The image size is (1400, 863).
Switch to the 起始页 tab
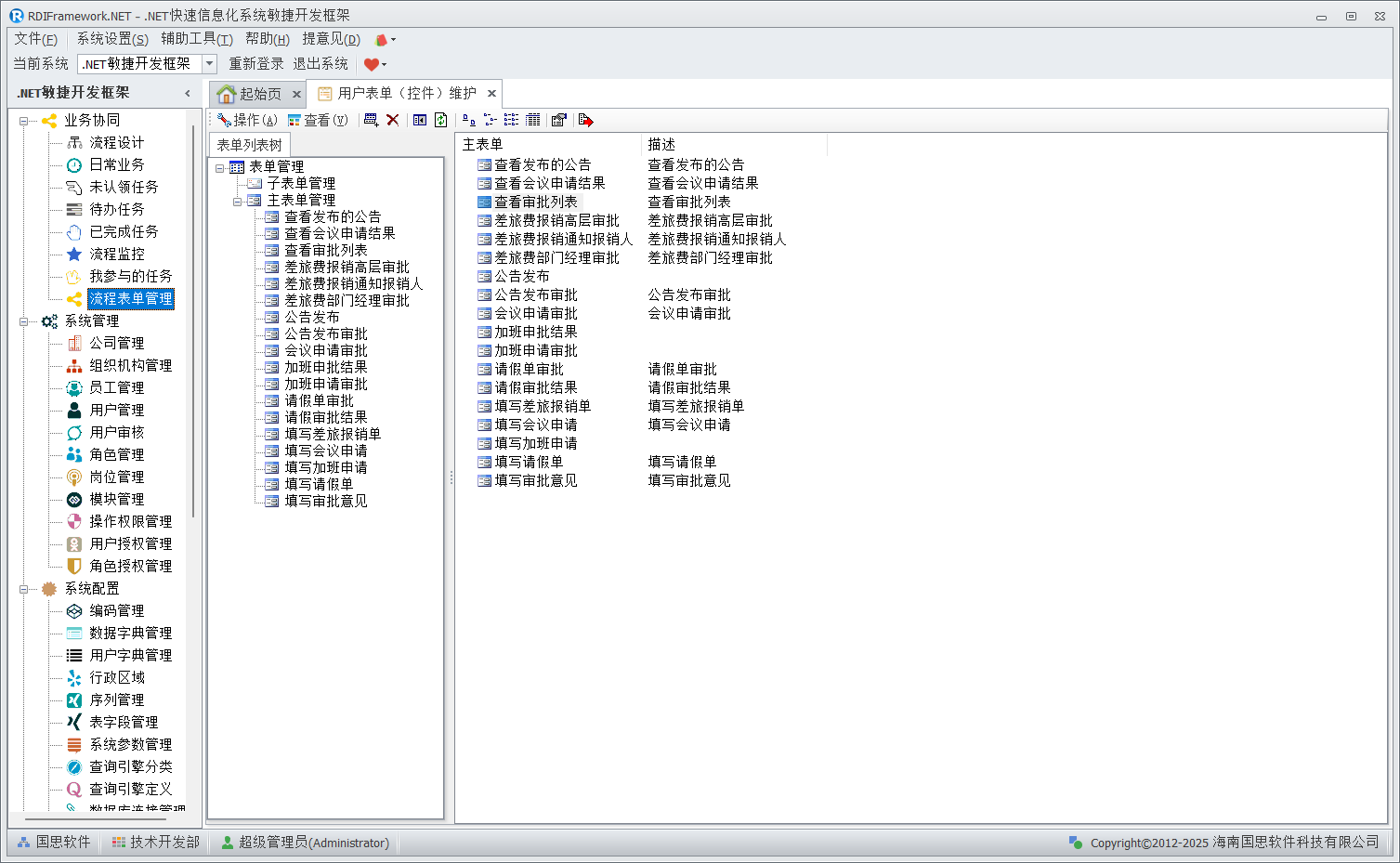pyautogui.click(x=251, y=94)
